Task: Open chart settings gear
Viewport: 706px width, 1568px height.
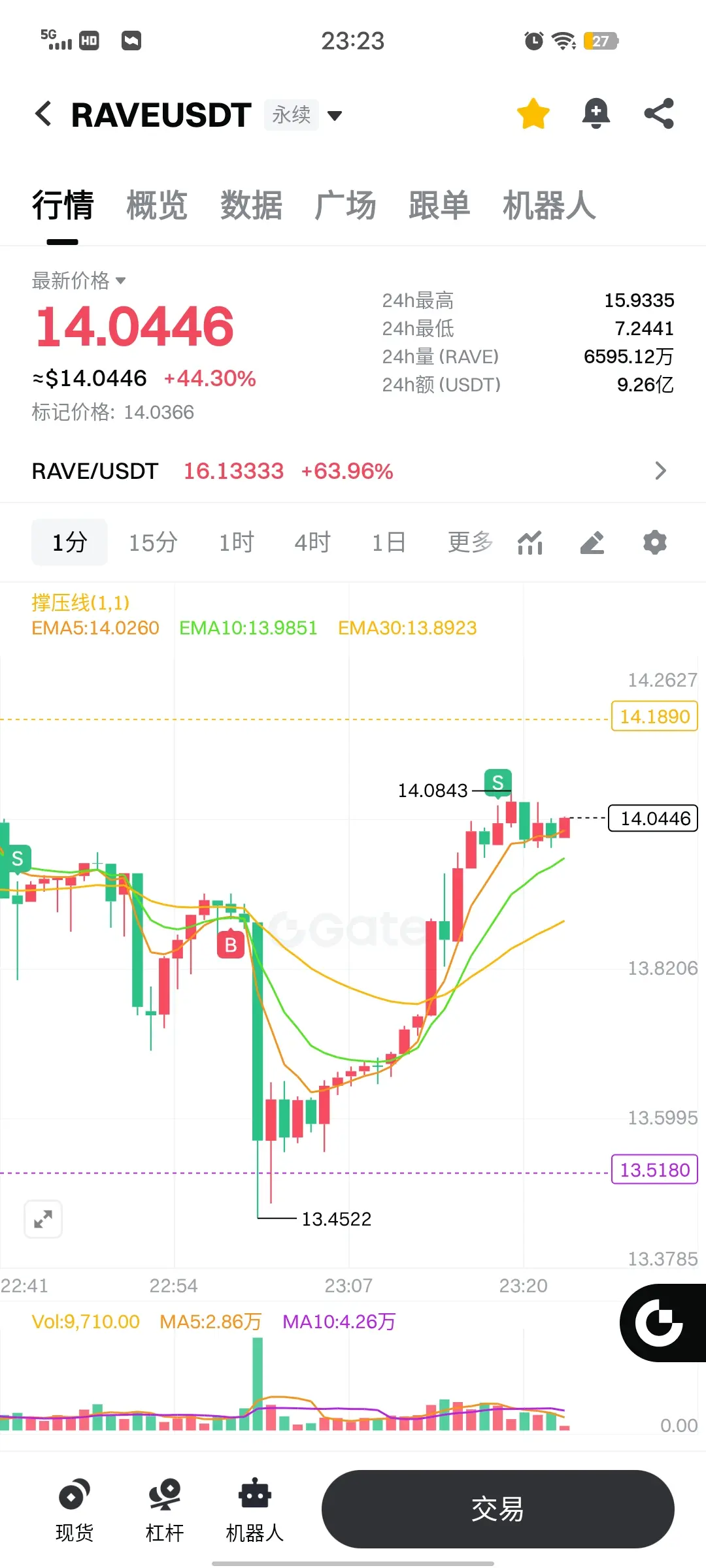Action: tap(655, 542)
